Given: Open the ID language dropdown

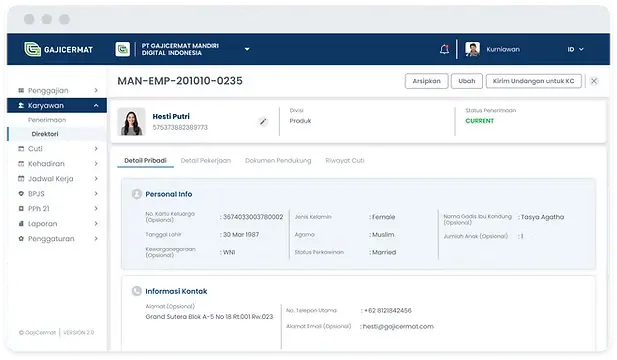Looking at the screenshot, I should (575, 49).
